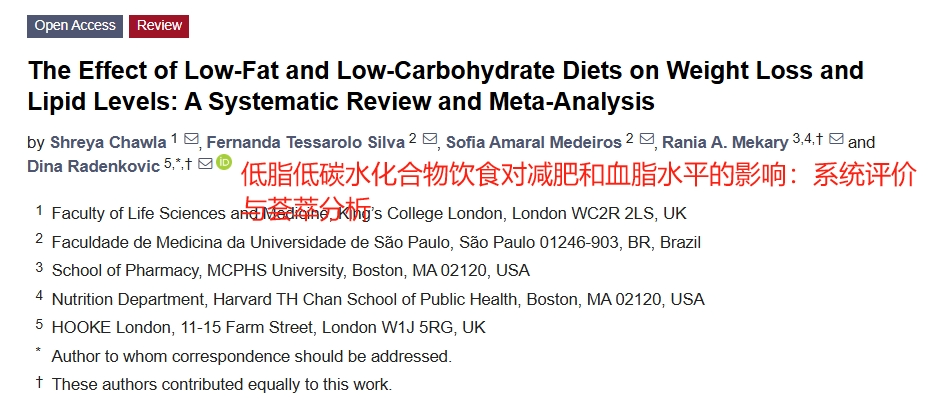946x412 pixels.
Task: Click envelope icon after Rania A. Mekary
Action: 836,139
